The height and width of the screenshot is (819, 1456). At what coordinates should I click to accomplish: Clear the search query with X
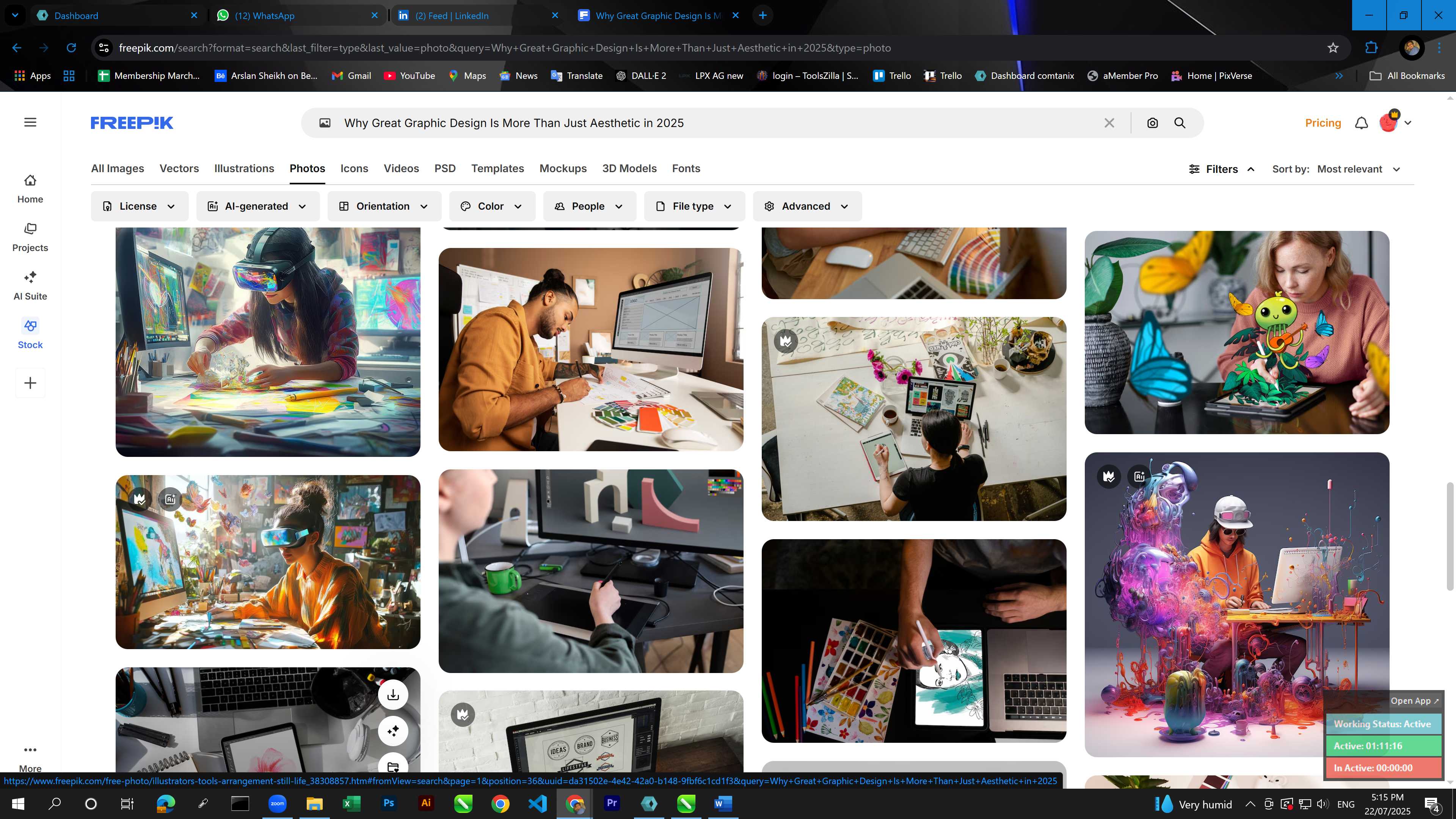point(1109,122)
